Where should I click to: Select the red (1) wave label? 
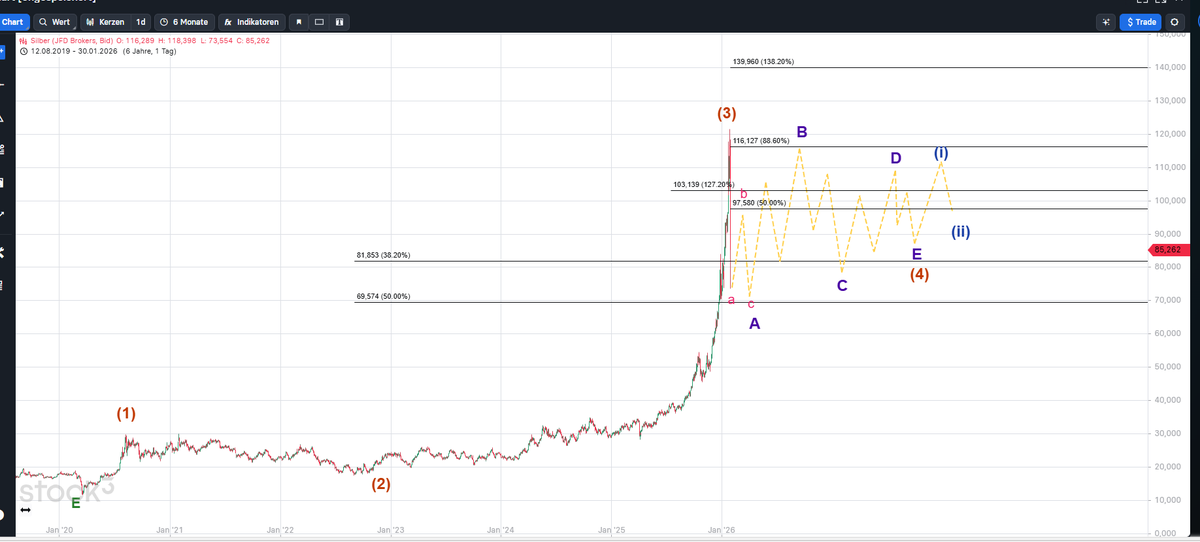click(126, 413)
